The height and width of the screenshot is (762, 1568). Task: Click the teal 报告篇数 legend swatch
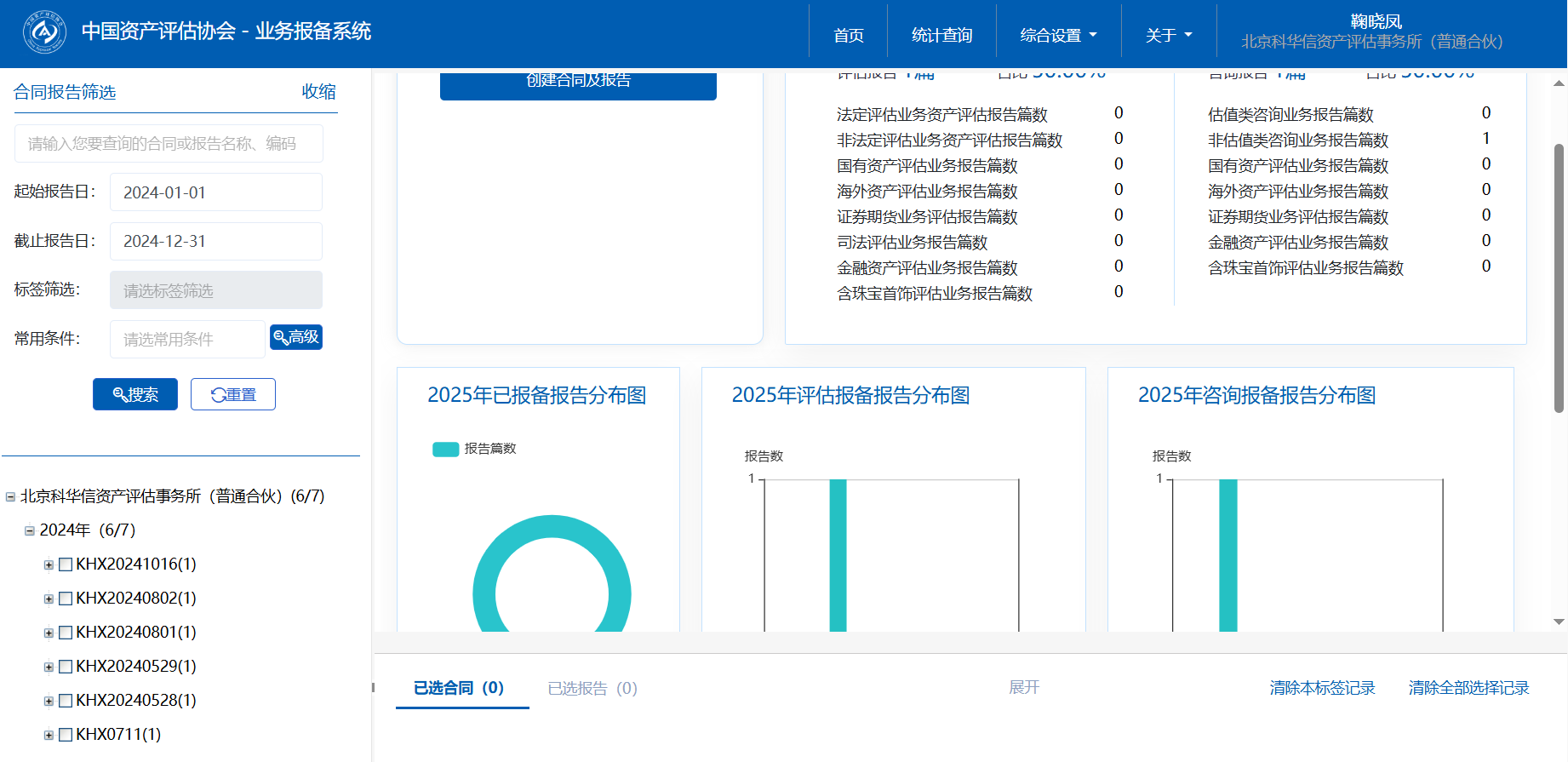(x=445, y=450)
